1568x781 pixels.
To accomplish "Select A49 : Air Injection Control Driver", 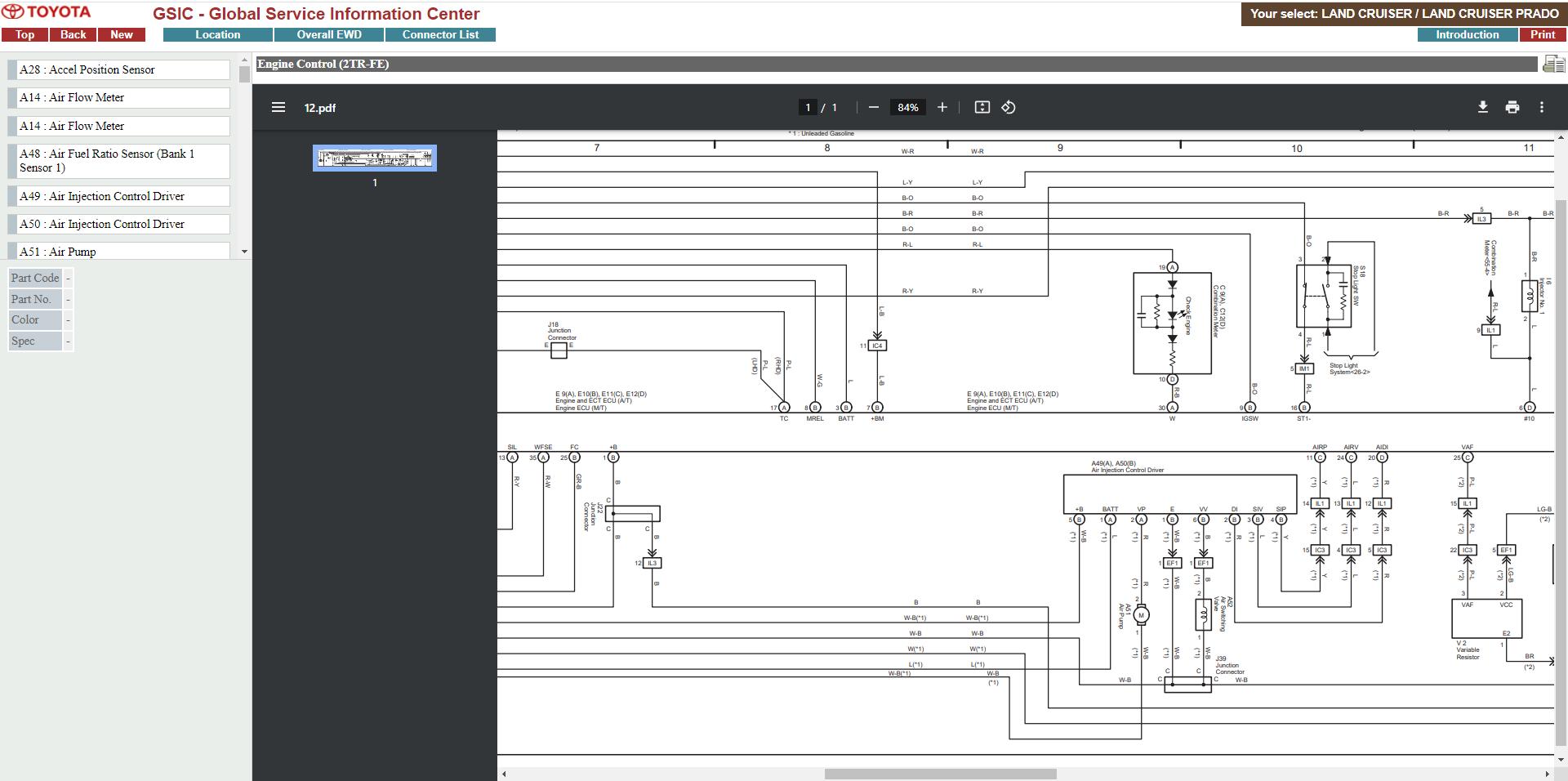I will pos(119,196).
